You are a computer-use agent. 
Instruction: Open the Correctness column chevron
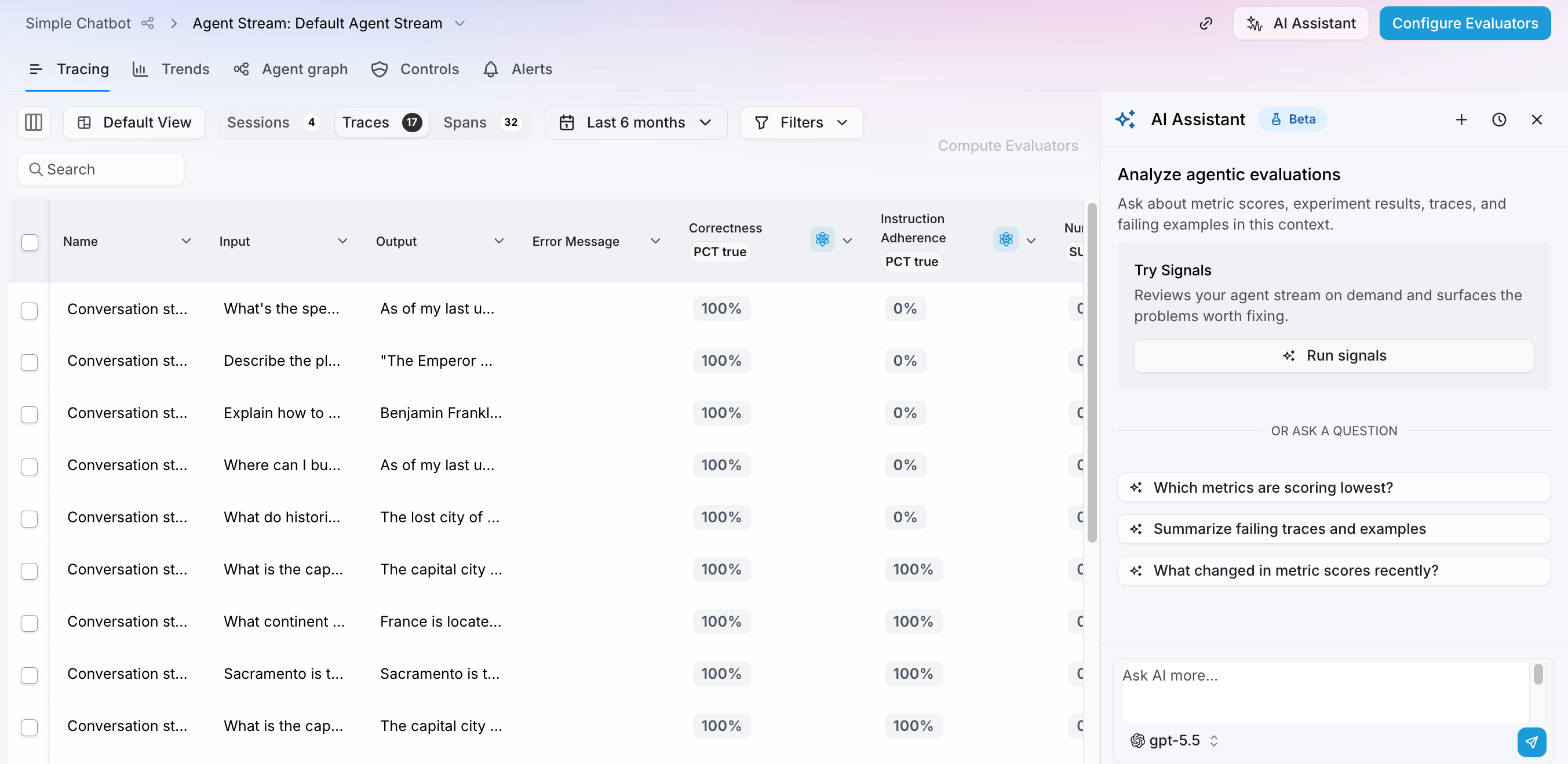(847, 241)
